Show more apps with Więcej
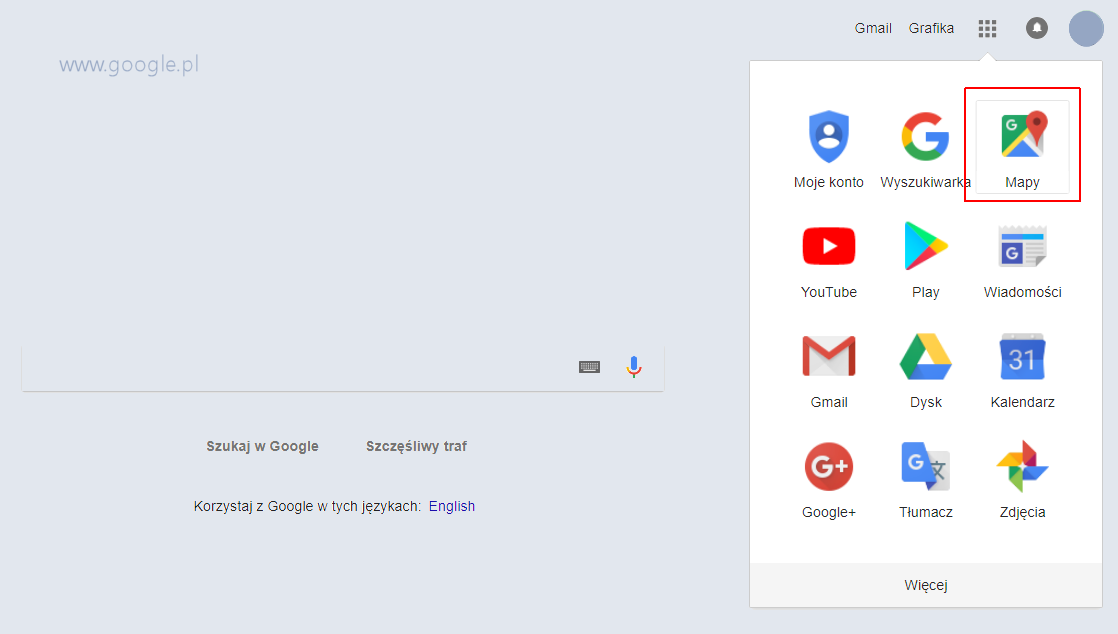The width and height of the screenshot is (1118, 634). (925, 585)
